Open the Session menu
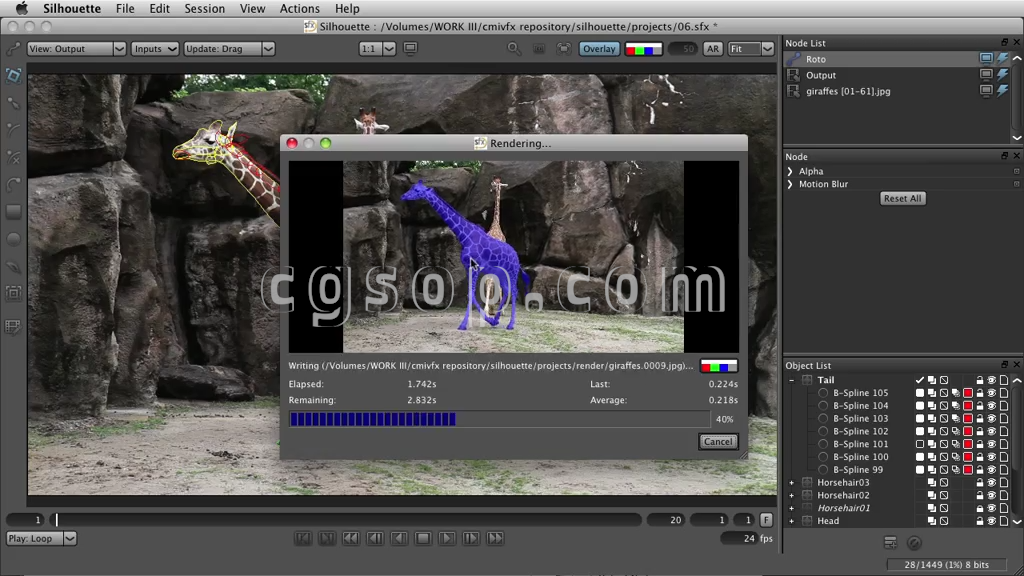Viewport: 1024px width, 576px height. (x=204, y=8)
